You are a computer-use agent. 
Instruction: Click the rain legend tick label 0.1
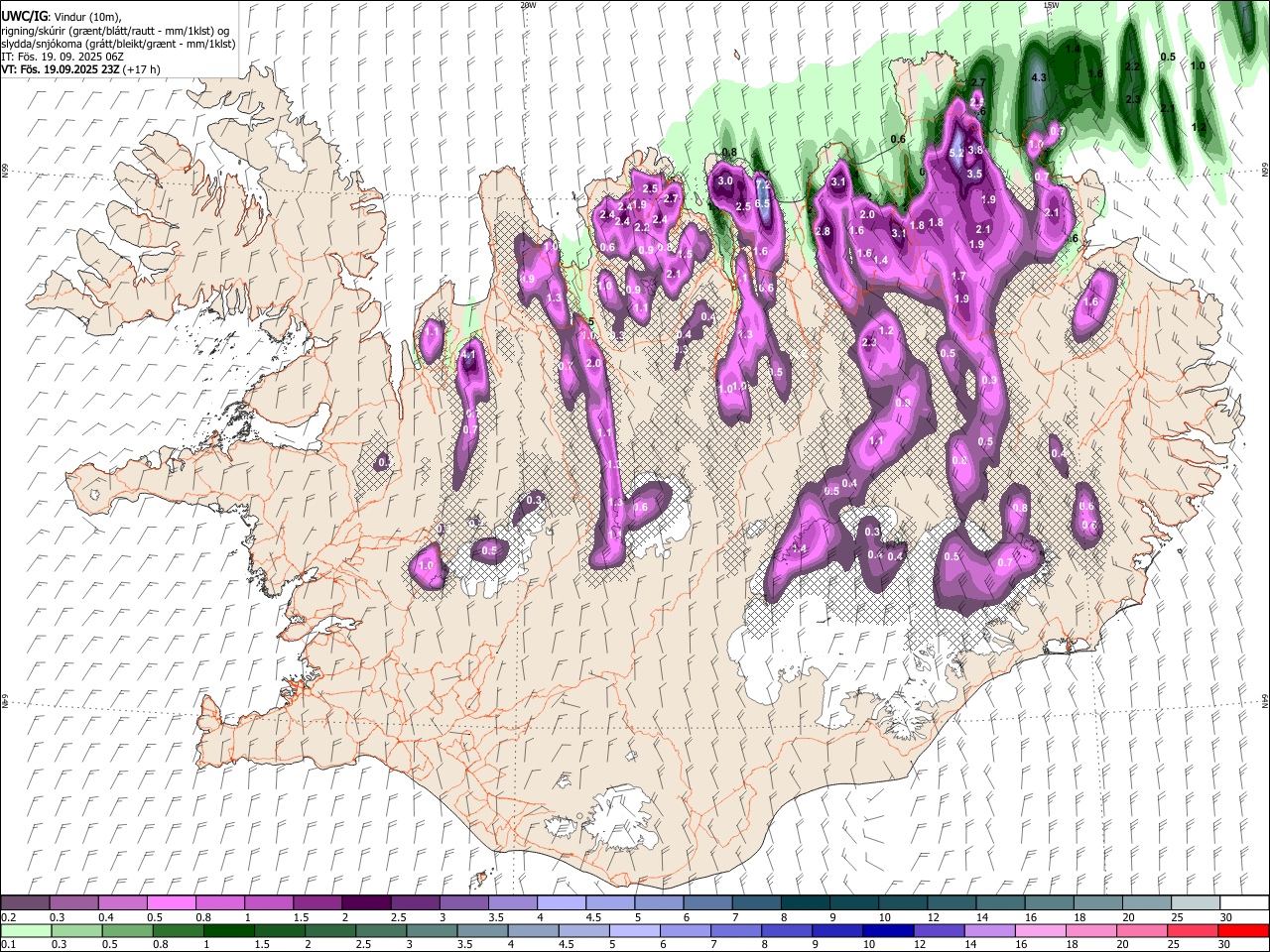pyautogui.click(x=8, y=945)
